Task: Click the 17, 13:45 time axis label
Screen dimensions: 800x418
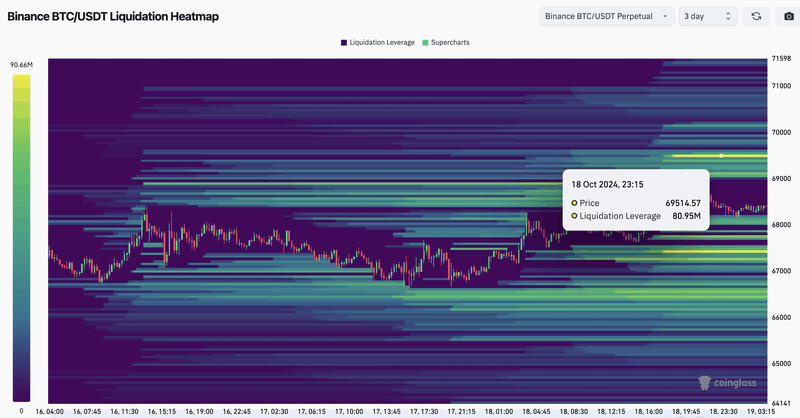Action: tap(387, 411)
